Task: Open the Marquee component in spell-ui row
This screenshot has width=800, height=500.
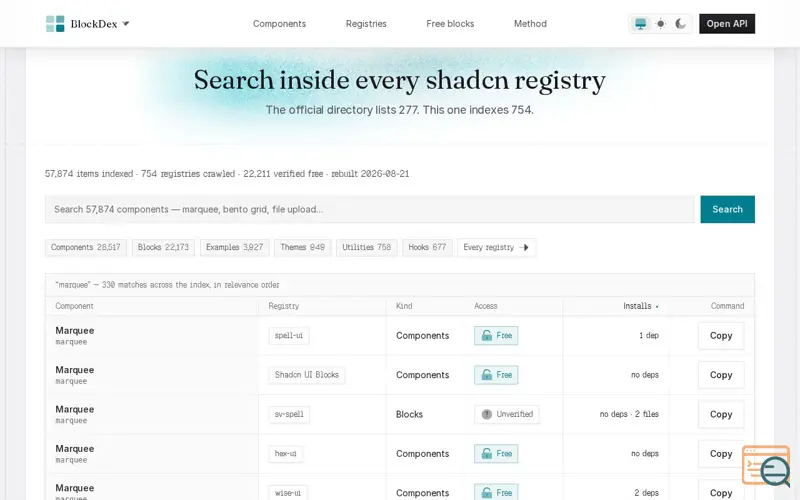Action: (x=74, y=331)
